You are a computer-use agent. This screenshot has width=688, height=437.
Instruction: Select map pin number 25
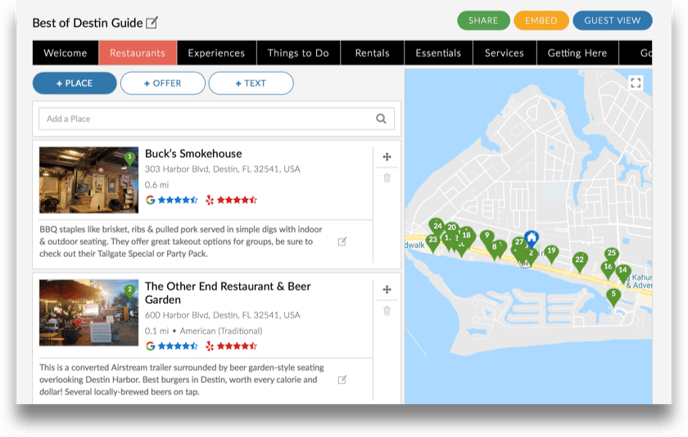click(x=612, y=254)
